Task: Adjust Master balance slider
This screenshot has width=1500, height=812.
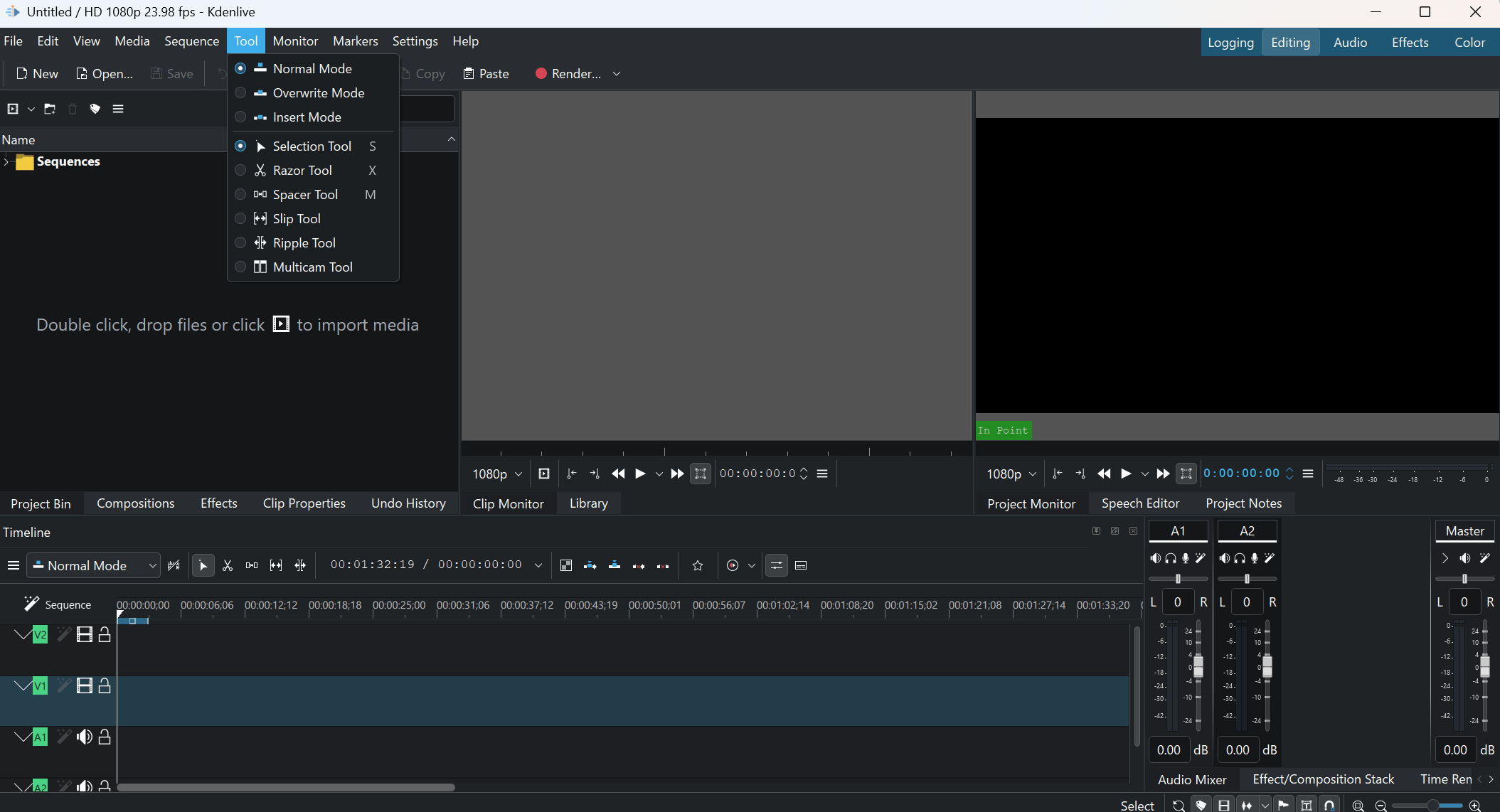Action: point(1464,579)
